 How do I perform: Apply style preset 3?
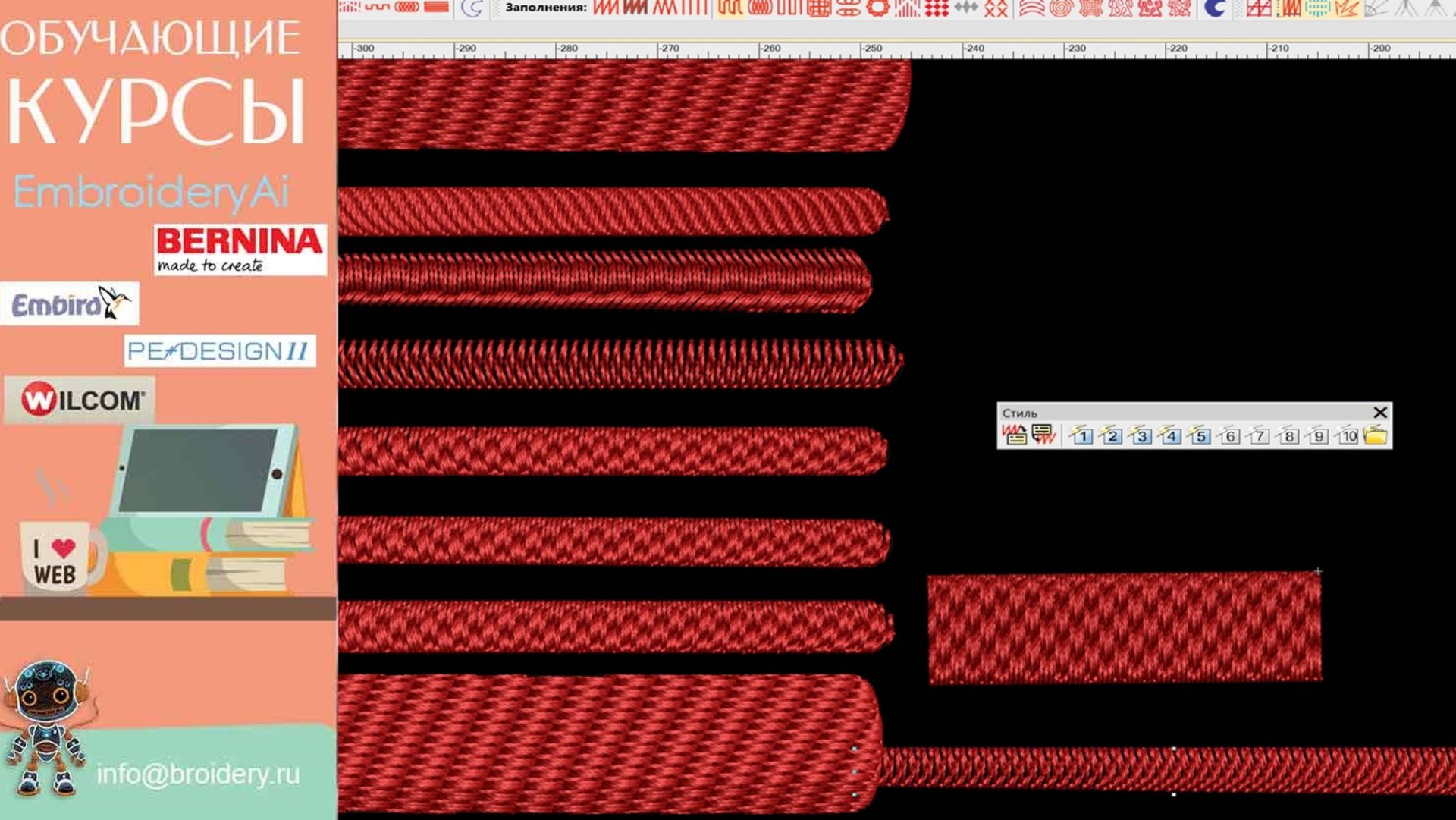pyautogui.click(x=1141, y=435)
